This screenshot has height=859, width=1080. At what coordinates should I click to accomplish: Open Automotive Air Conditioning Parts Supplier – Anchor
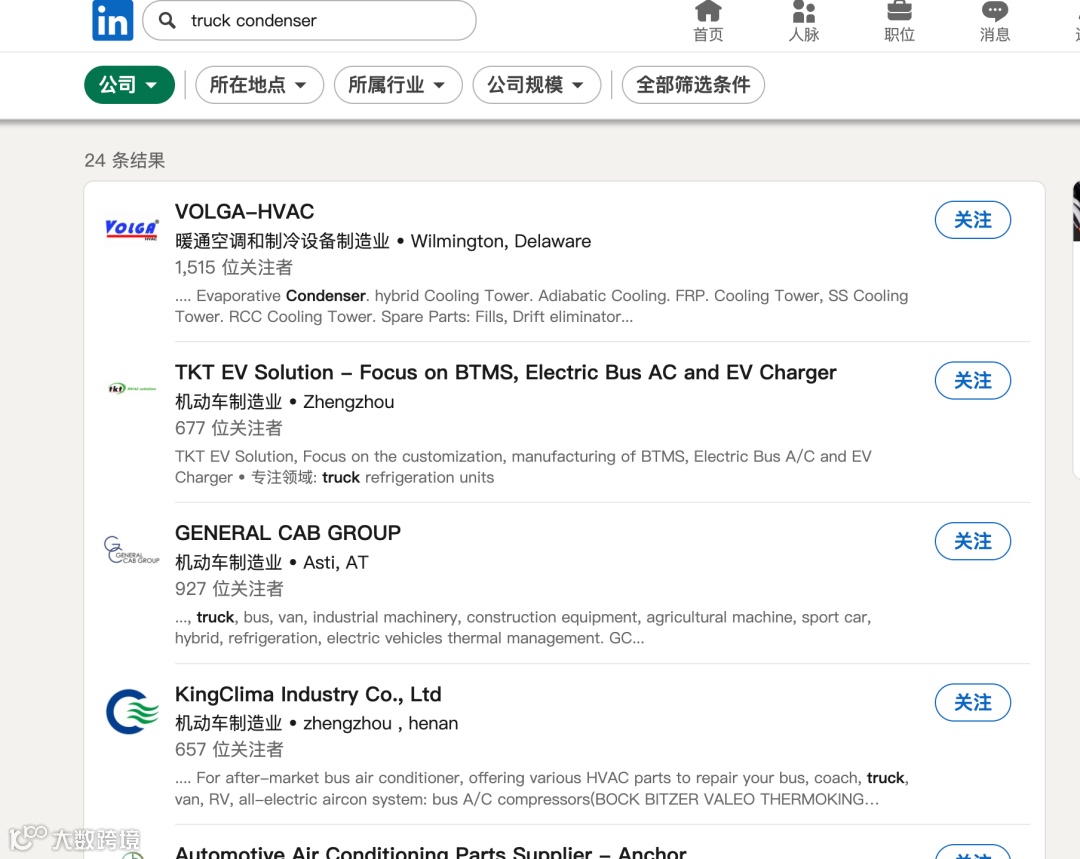click(430, 852)
